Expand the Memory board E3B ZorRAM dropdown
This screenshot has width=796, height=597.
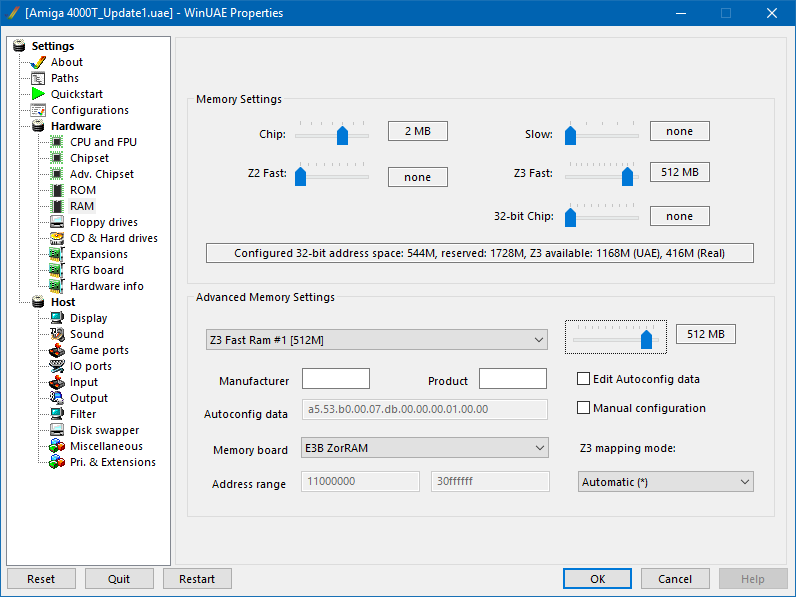pos(425,449)
